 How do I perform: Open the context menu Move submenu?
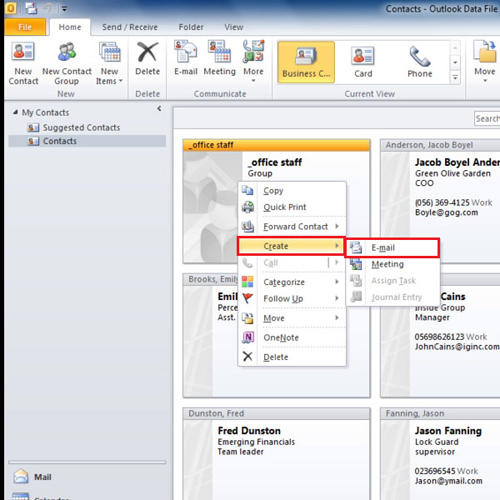[x=292, y=318]
